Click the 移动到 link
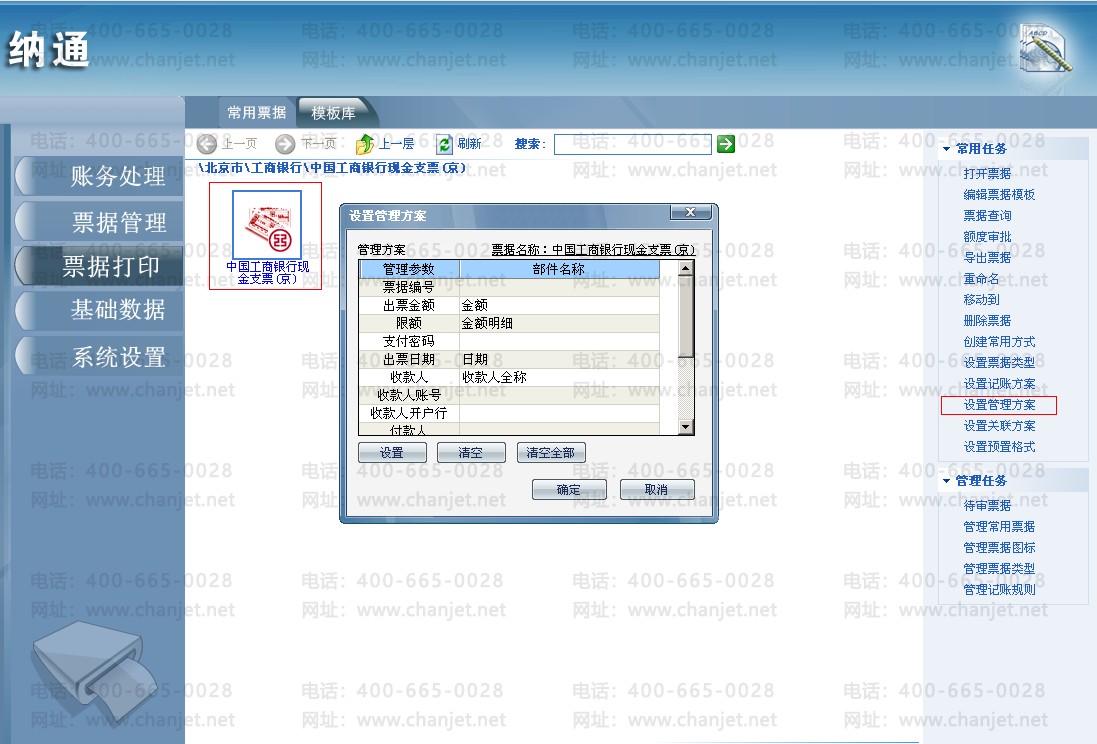Screen dimensions: 1097x744 pos(981,300)
